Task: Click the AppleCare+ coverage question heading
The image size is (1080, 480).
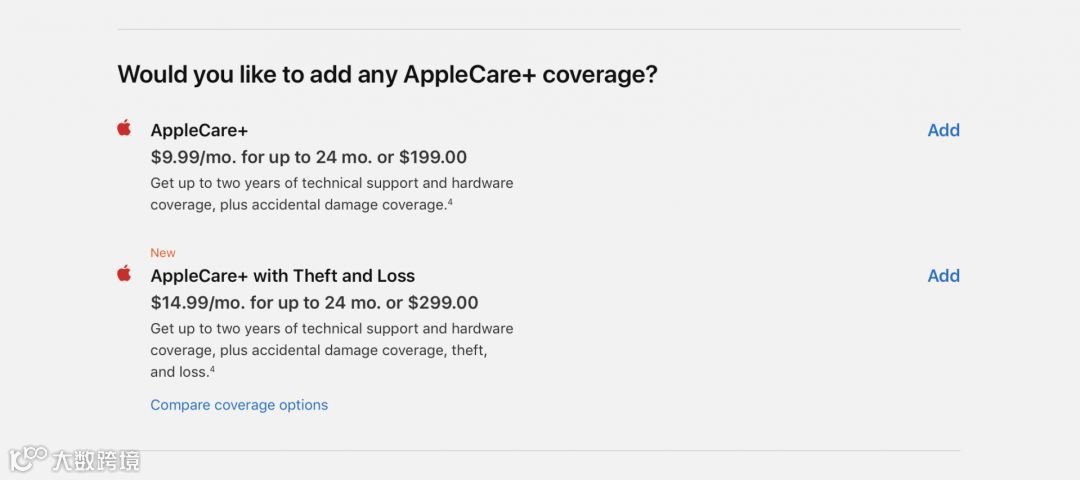Action: point(387,74)
